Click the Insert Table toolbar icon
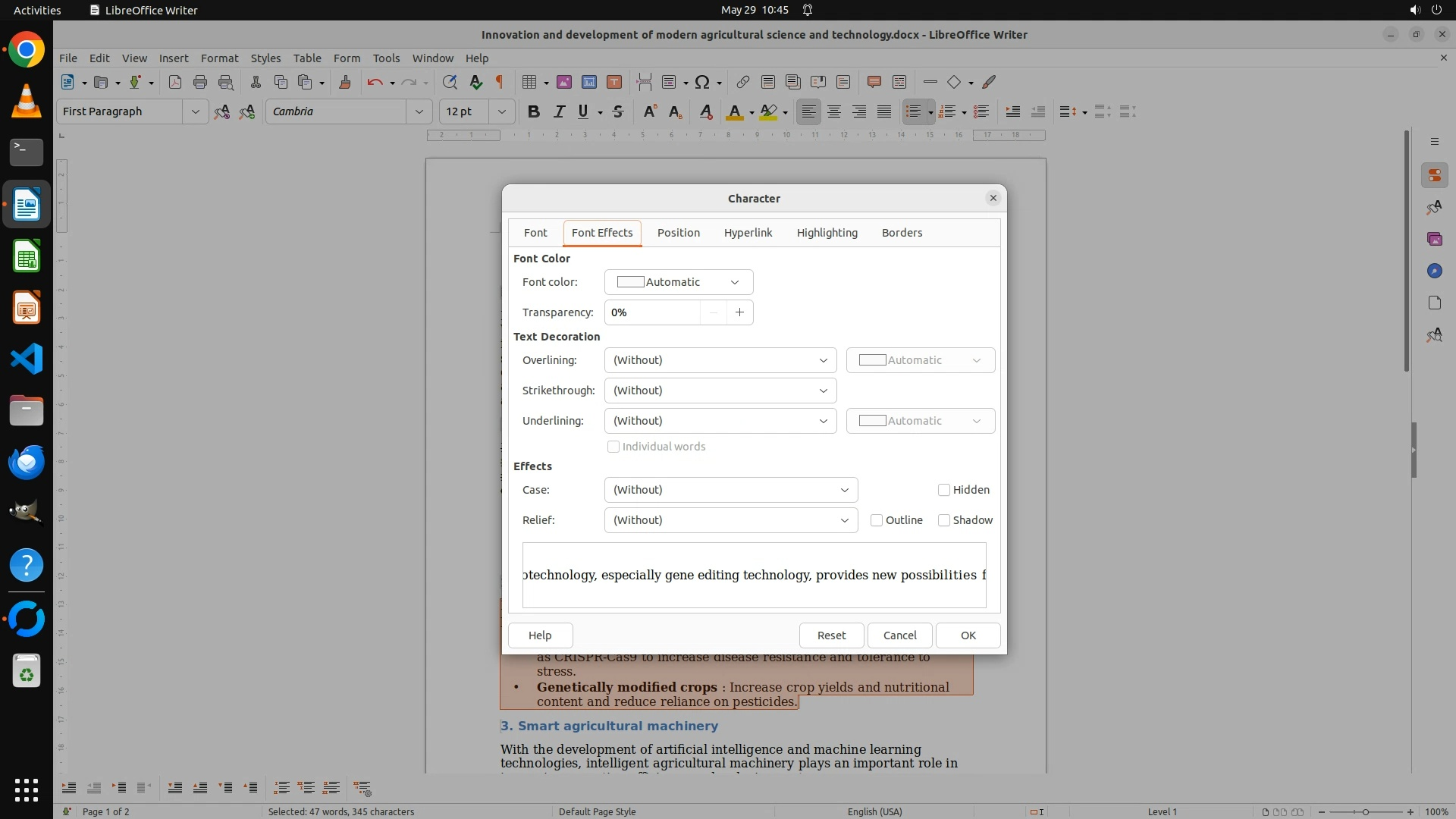1456x819 pixels. click(529, 82)
